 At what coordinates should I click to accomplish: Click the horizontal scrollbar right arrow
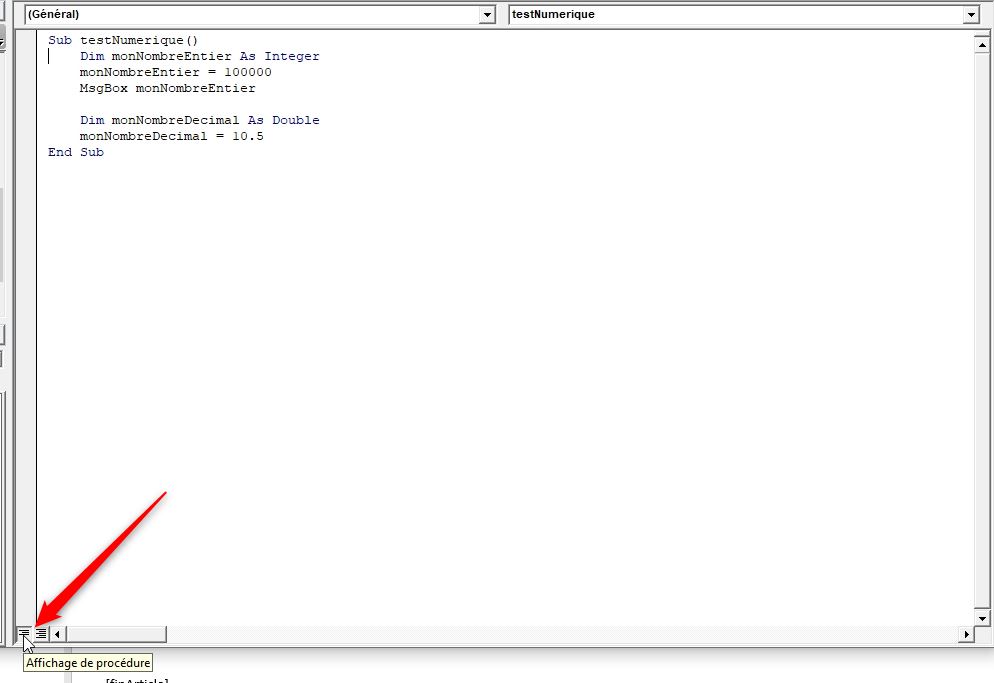[x=966, y=634]
